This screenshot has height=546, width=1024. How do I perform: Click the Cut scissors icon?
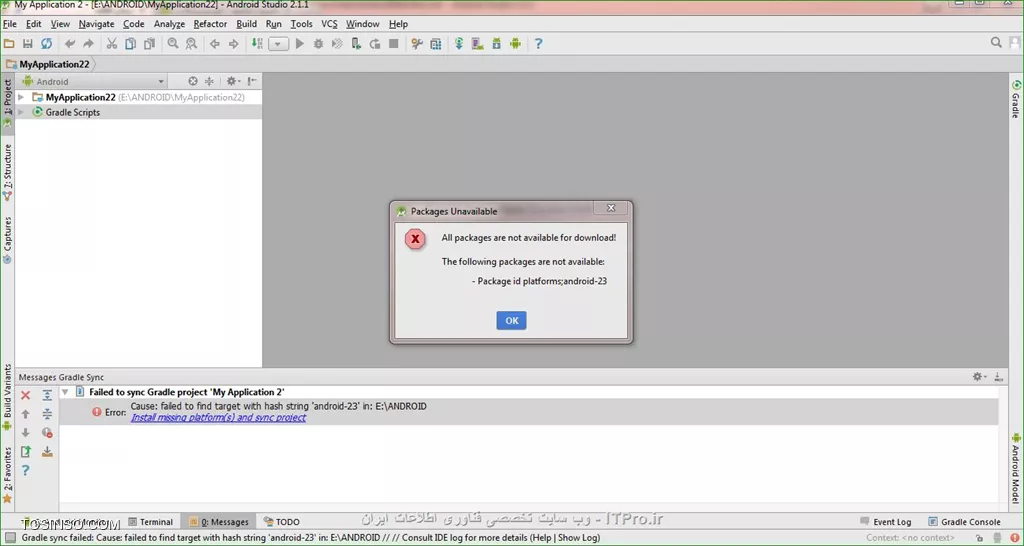point(112,44)
